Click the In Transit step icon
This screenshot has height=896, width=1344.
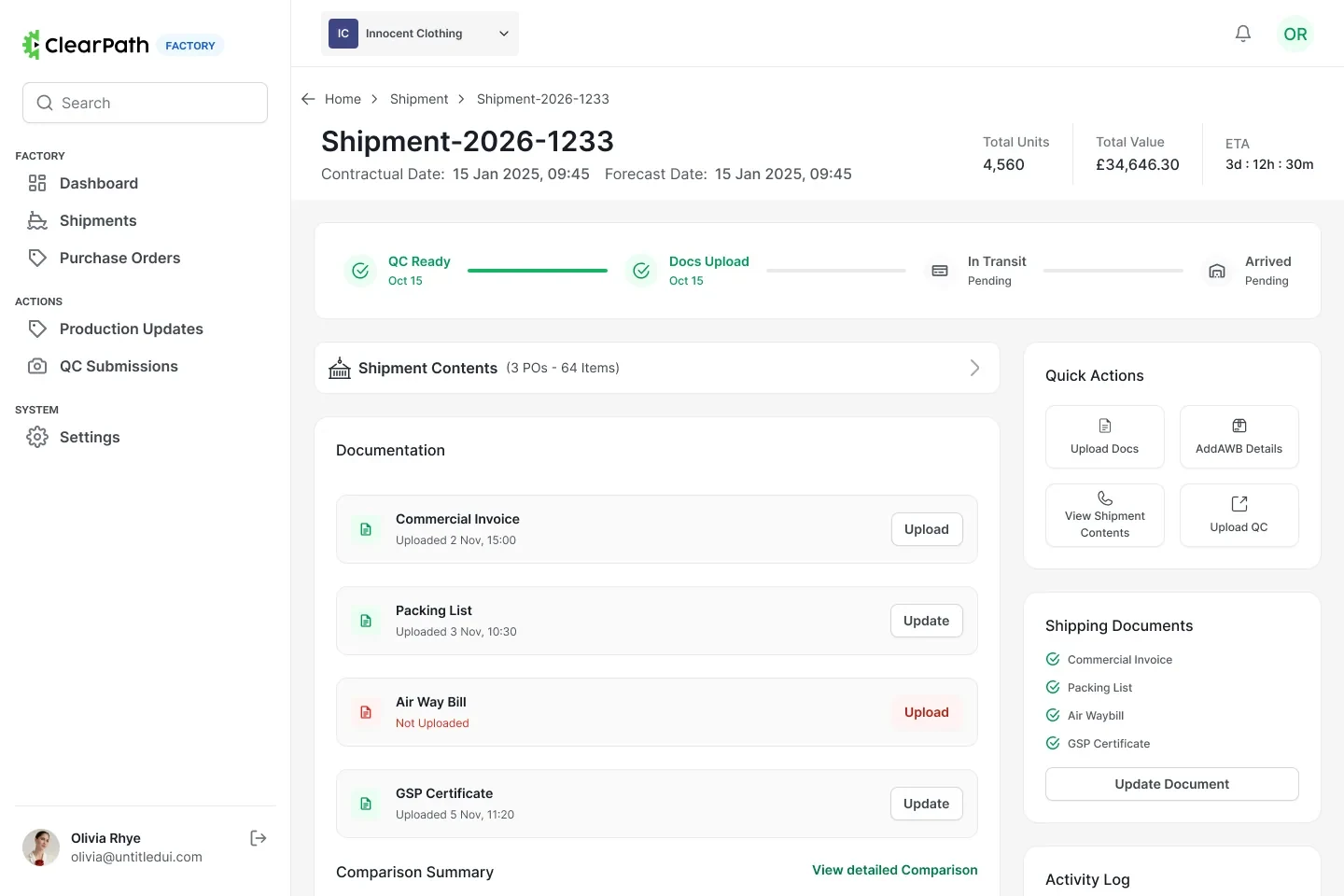[x=940, y=271]
